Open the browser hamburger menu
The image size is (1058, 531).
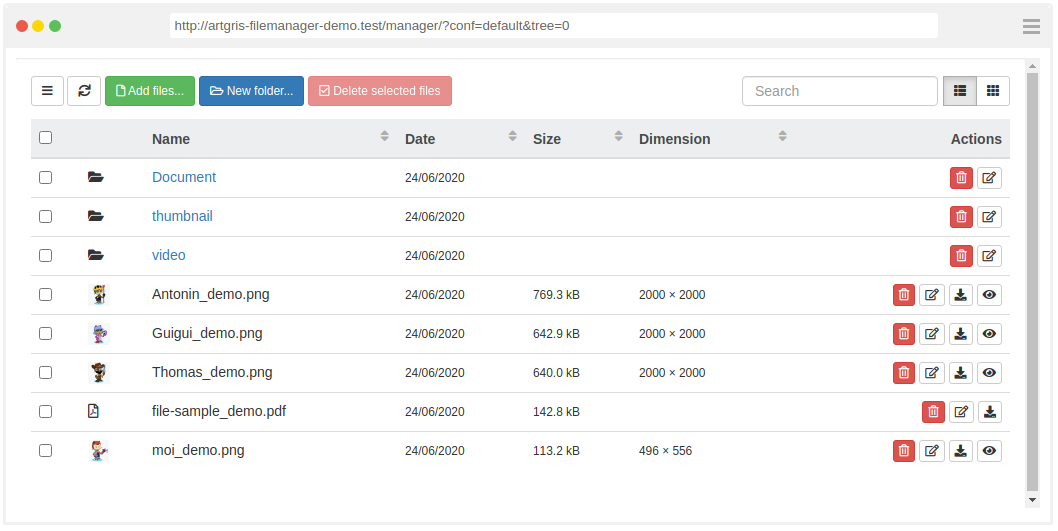[1031, 27]
